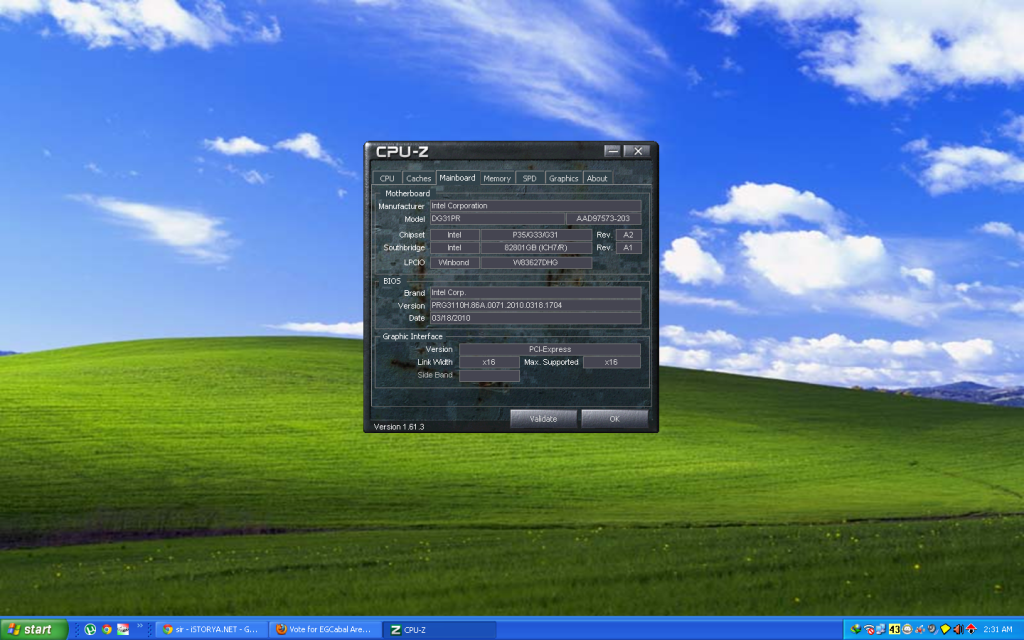Switch to Vote for EGCabal Firefox taskbar window
The width and height of the screenshot is (1024, 640).
tap(325, 630)
